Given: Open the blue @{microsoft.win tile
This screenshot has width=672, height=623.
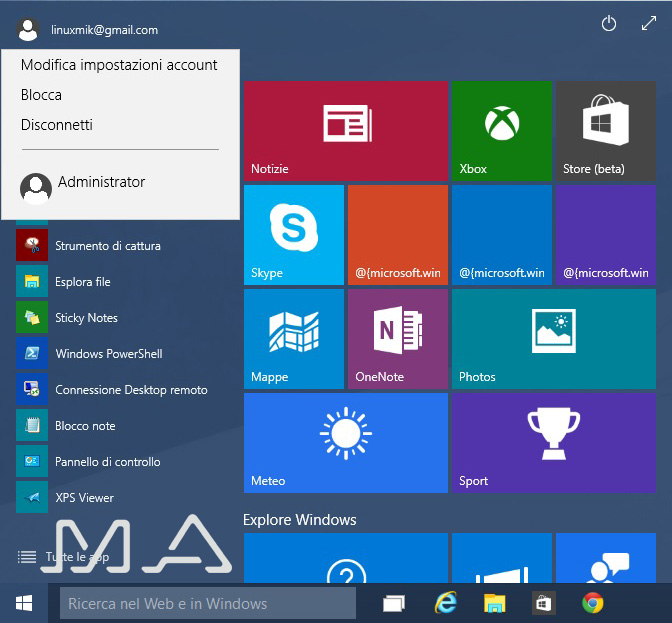Looking at the screenshot, I should [502, 235].
